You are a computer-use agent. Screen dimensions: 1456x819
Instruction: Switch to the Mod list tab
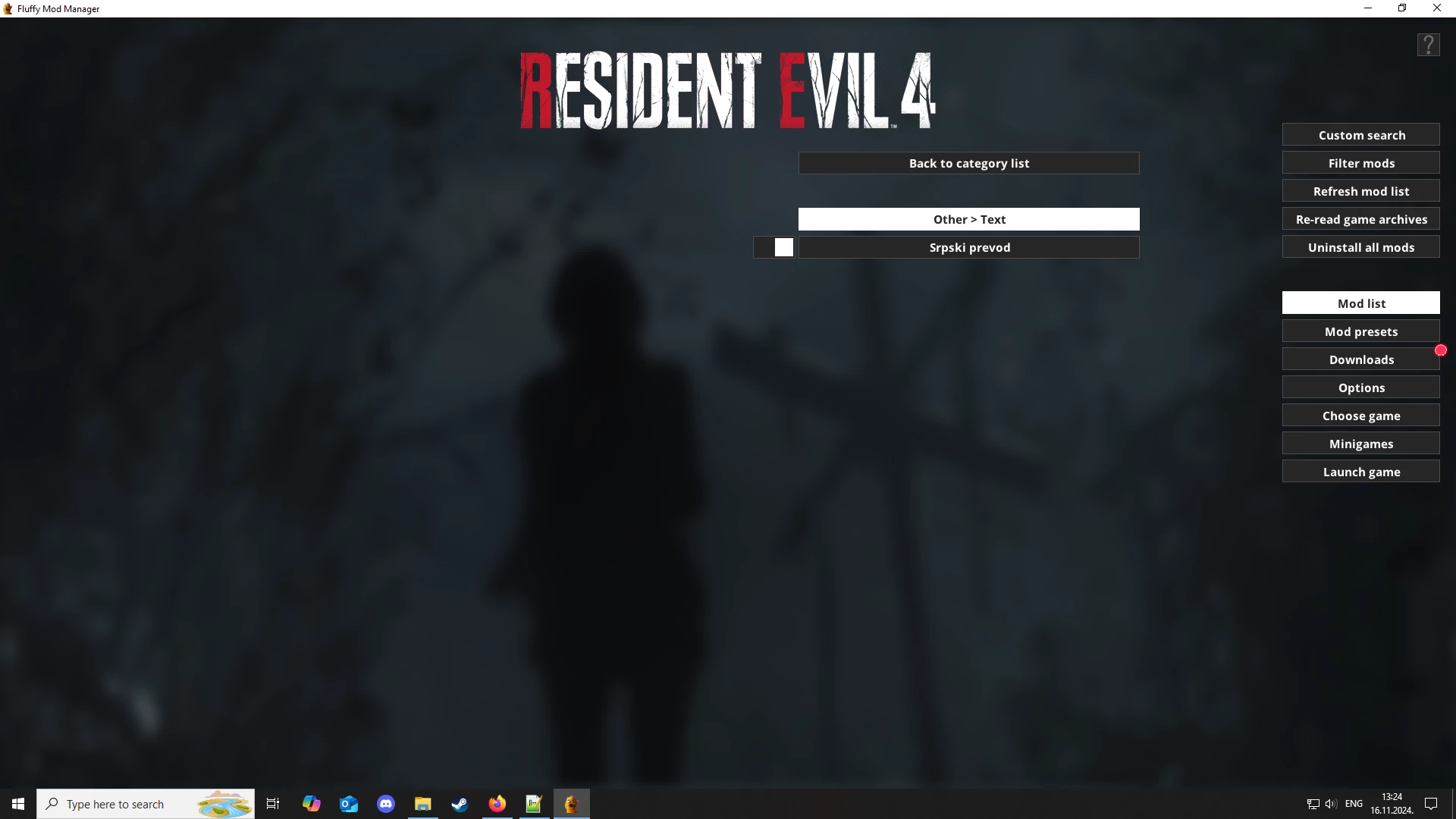coord(1360,303)
